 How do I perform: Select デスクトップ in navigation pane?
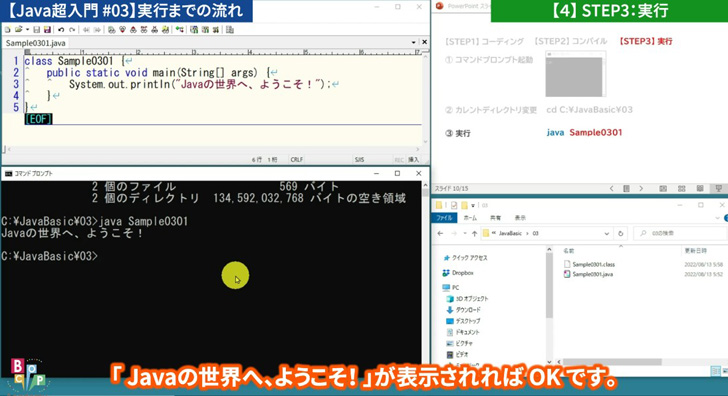pos(463,321)
